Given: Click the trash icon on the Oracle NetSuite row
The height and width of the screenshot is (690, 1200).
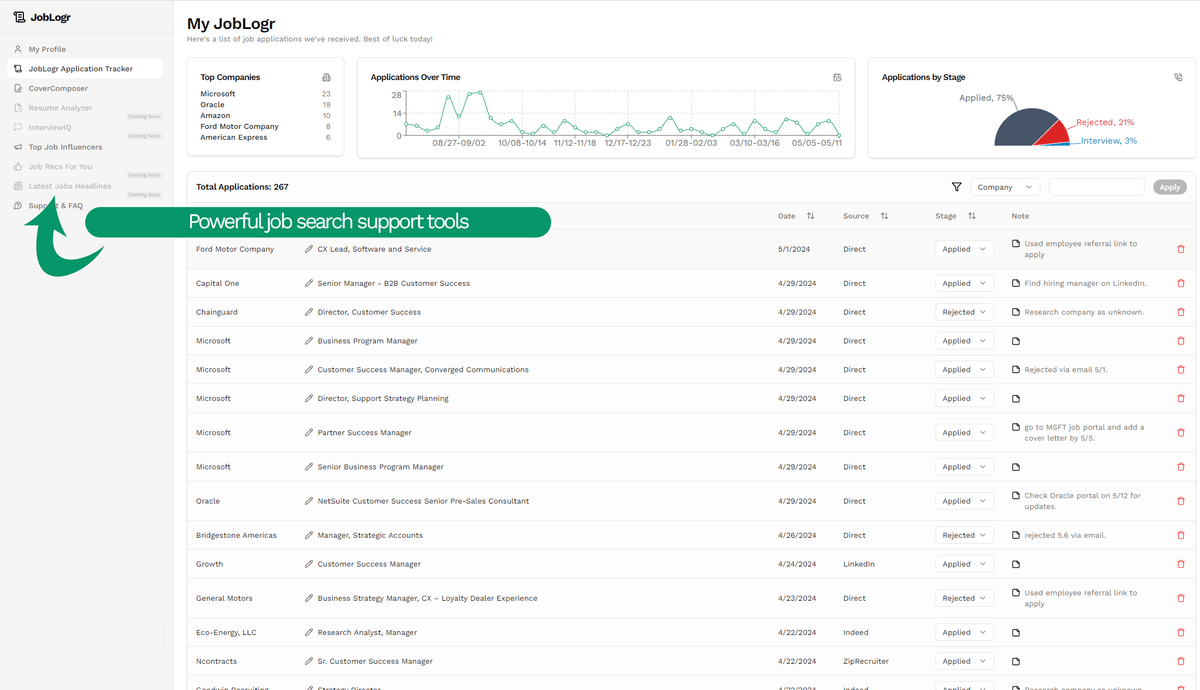Looking at the screenshot, I should pyautogui.click(x=1180, y=500).
